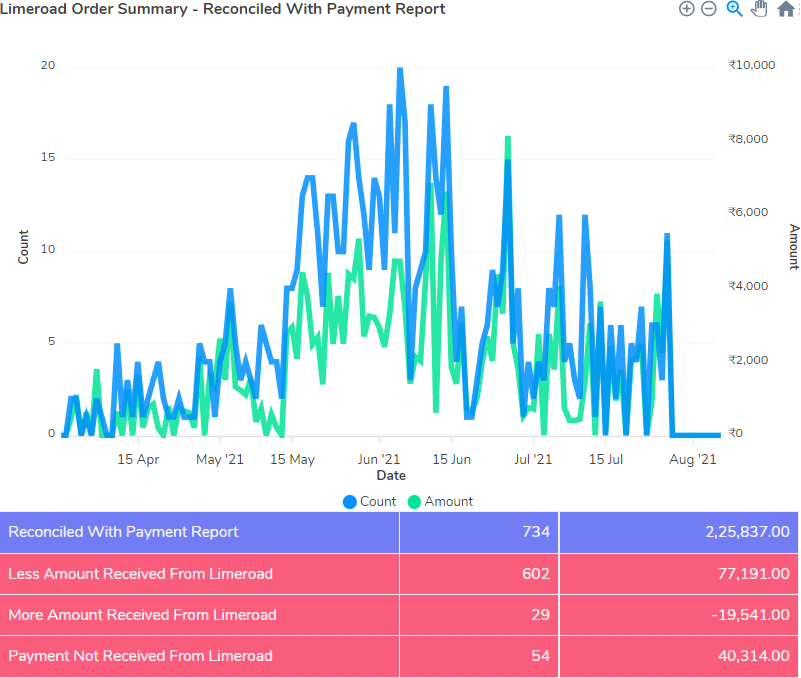Click the blue Count legend marker
This screenshot has height=678, width=801.
click(x=350, y=502)
